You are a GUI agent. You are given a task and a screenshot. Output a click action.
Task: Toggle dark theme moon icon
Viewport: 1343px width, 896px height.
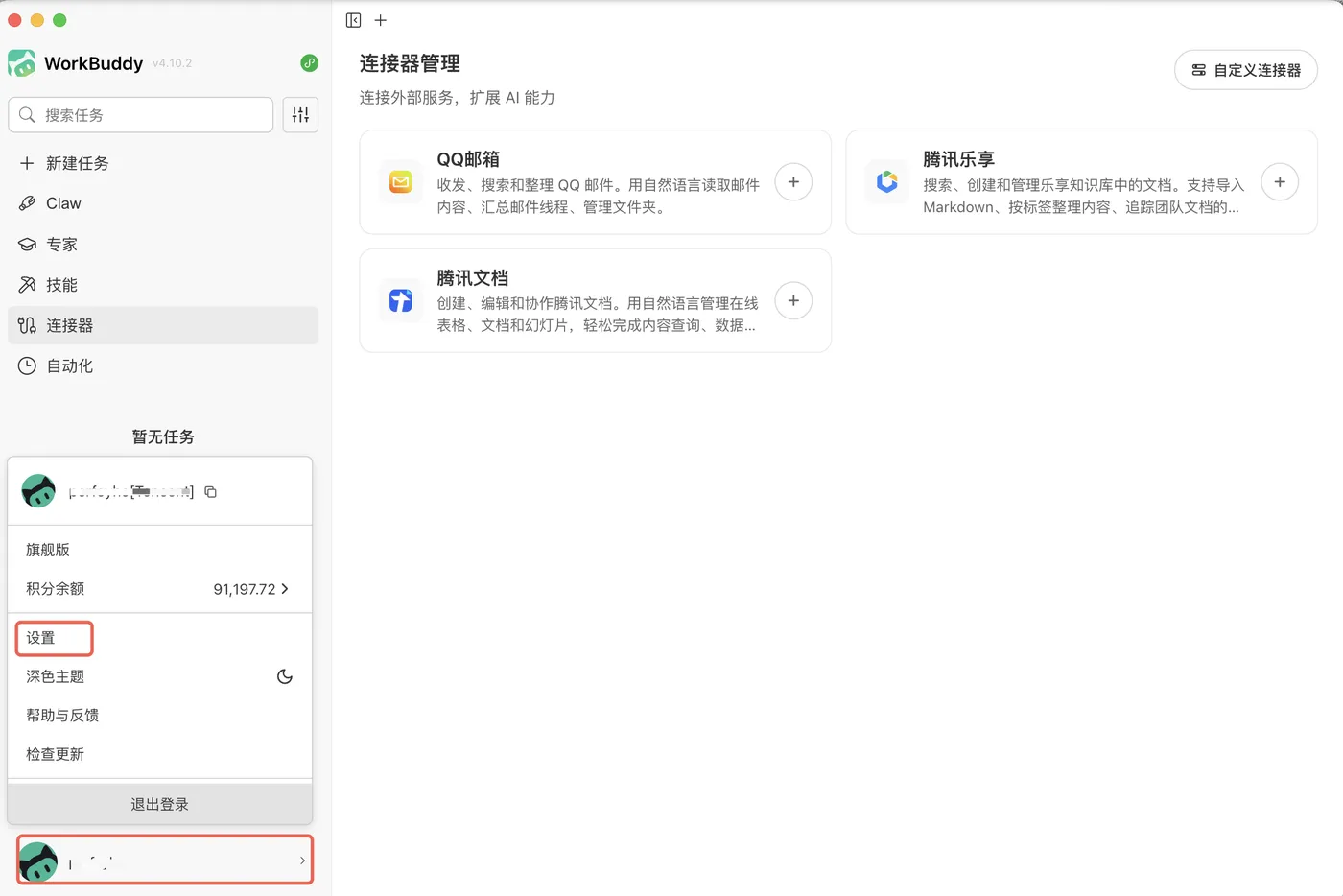pyautogui.click(x=285, y=676)
